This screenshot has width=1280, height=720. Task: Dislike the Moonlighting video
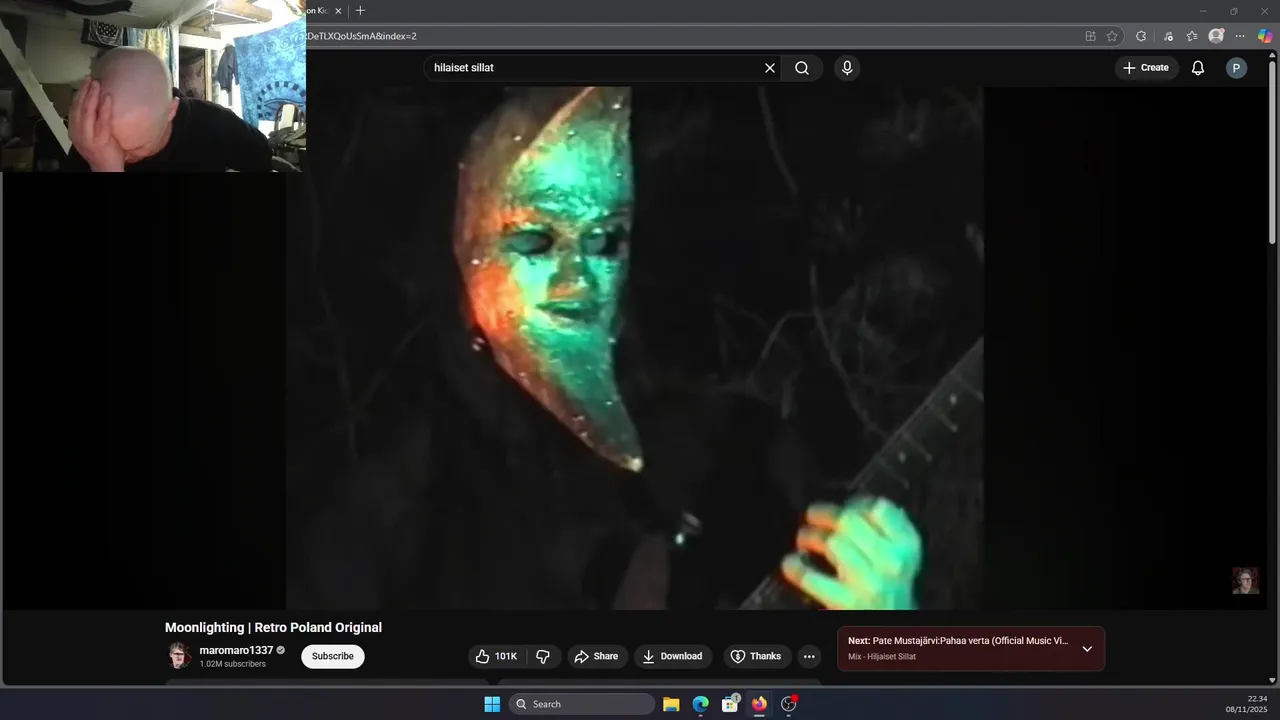pos(543,656)
